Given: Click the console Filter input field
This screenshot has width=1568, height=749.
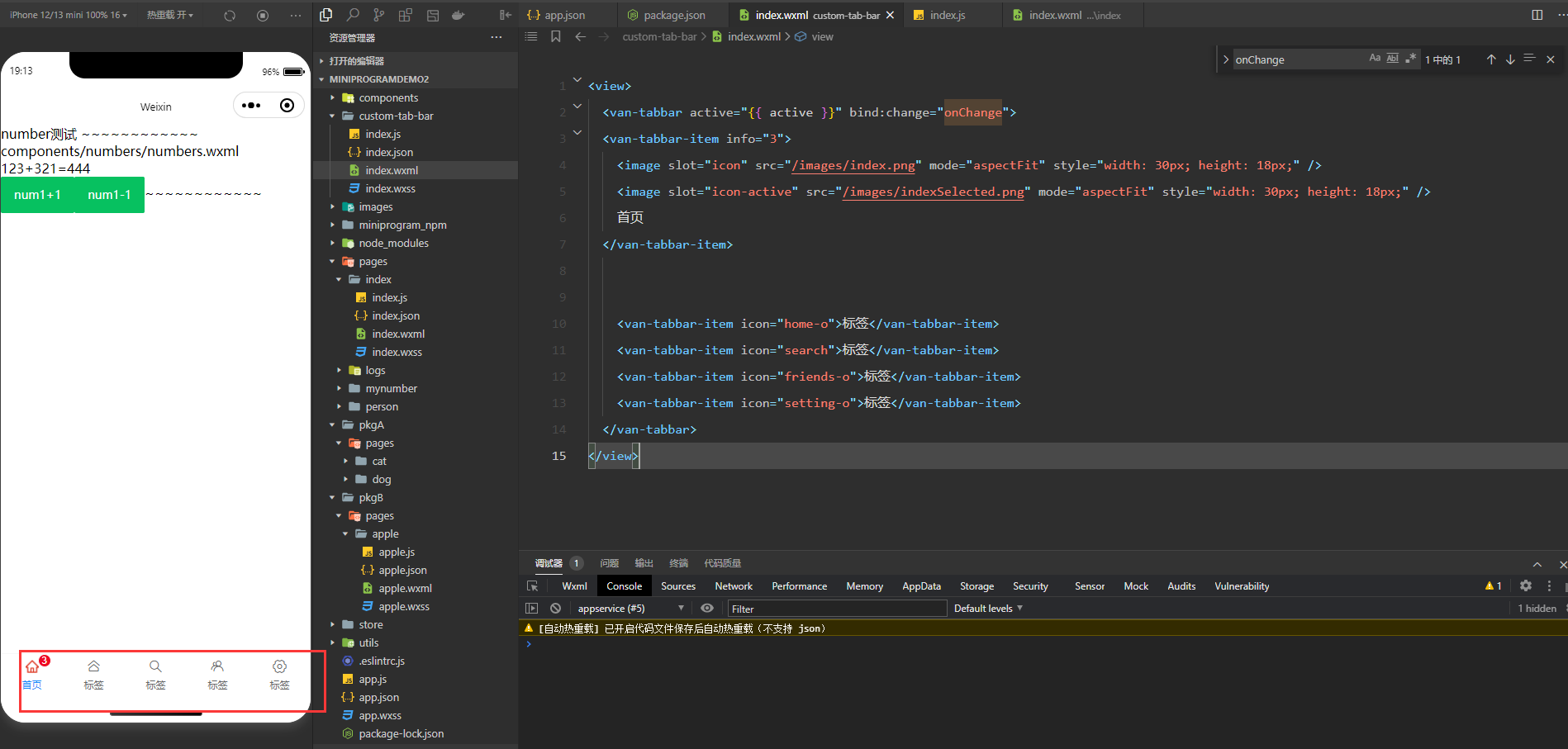Looking at the screenshot, I should 836,609.
